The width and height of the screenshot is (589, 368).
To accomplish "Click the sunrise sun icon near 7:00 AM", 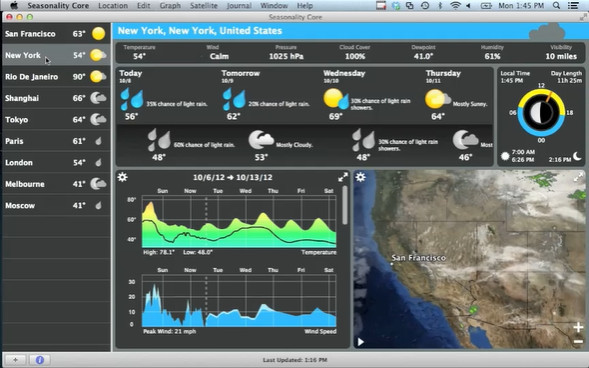I will click(505, 155).
